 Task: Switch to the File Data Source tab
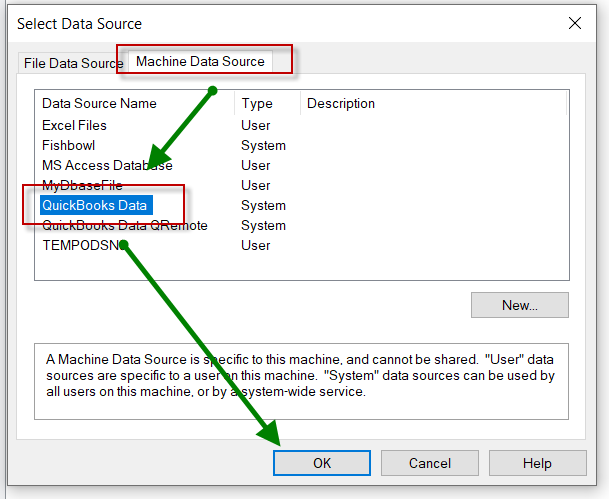pos(73,63)
